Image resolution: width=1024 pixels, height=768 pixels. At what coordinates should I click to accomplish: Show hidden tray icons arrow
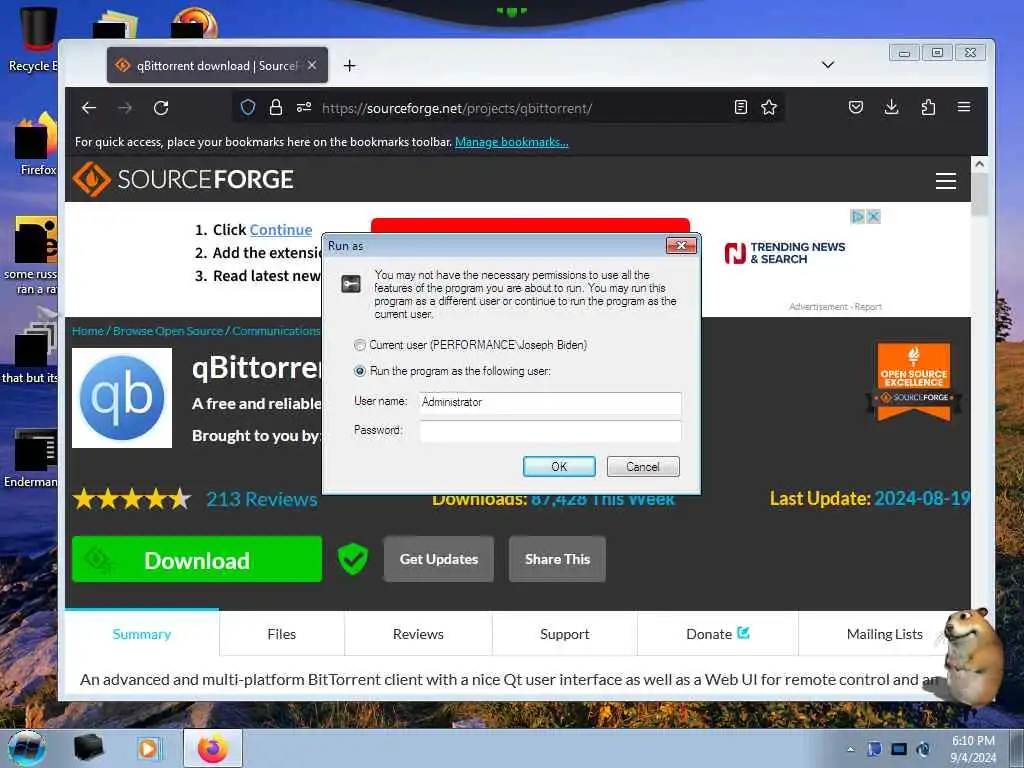pyautogui.click(x=850, y=749)
